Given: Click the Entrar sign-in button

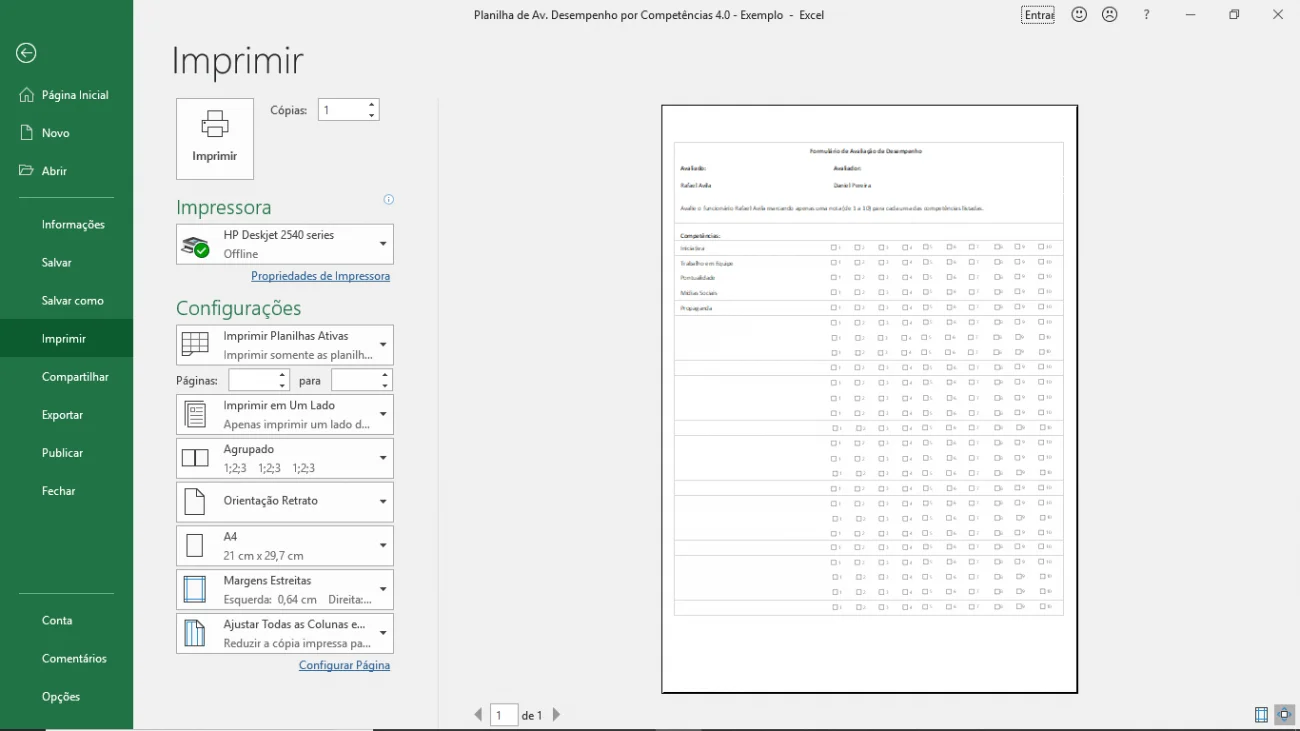Looking at the screenshot, I should click(x=1038, y=15).
